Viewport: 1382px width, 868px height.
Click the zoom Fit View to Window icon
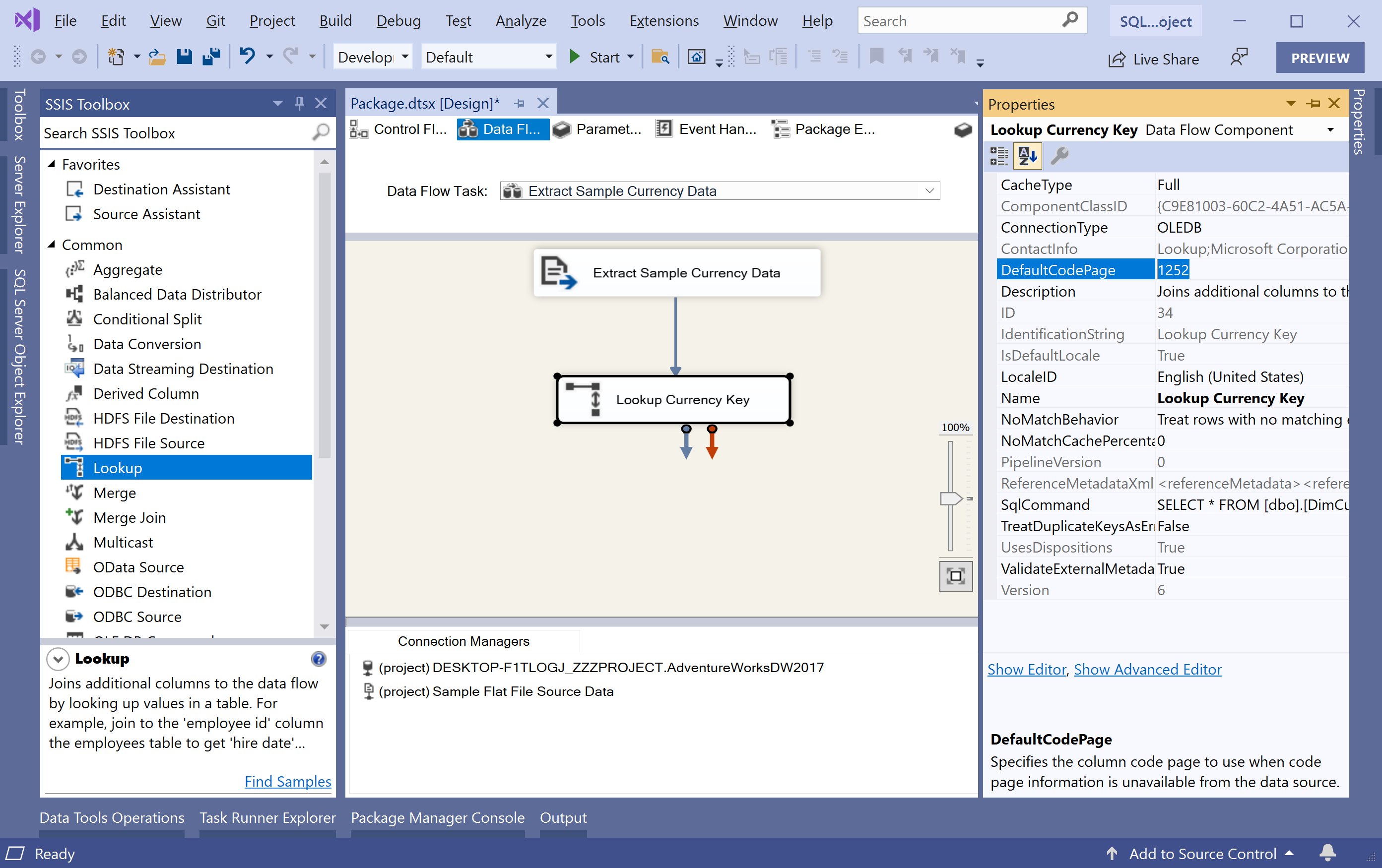pos(956,576)
